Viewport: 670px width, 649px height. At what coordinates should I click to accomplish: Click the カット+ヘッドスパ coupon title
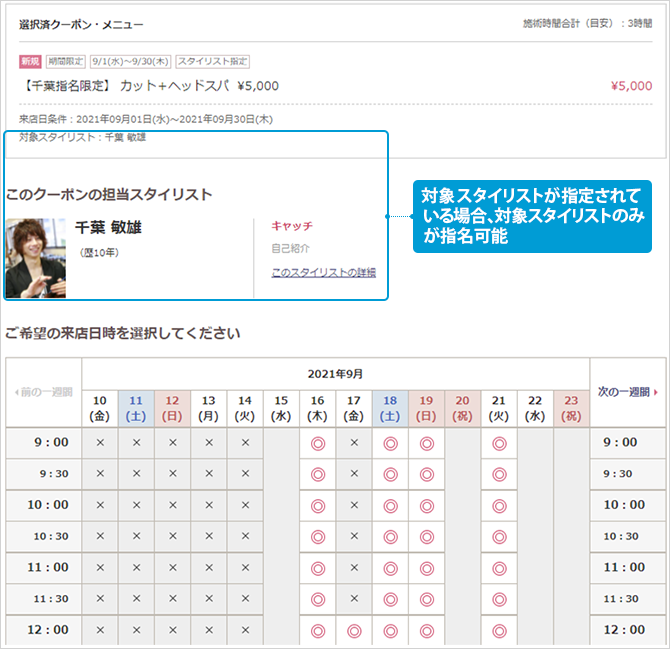pos(149,86)
